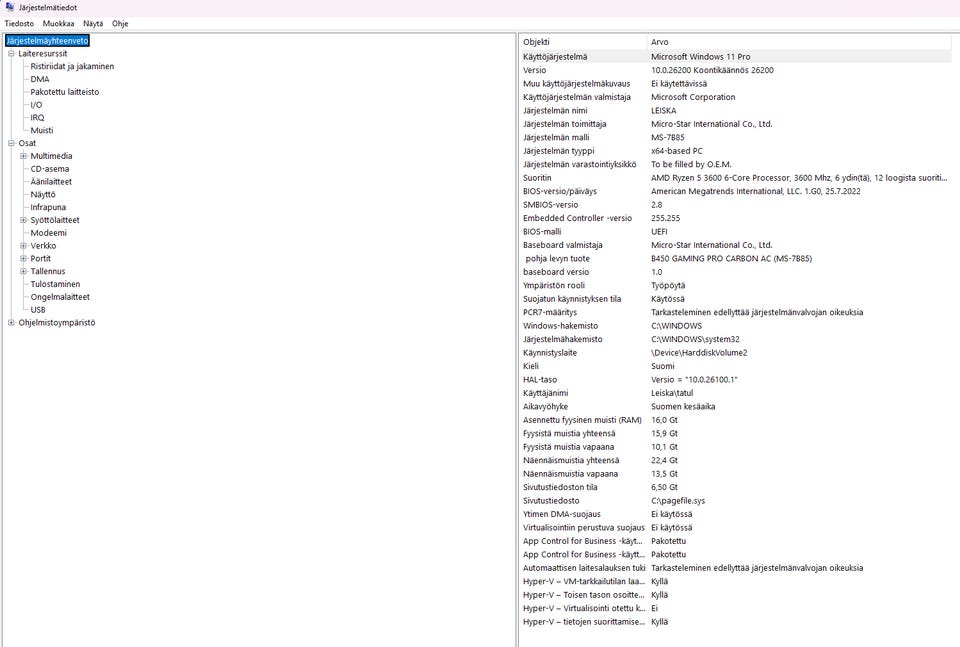
Task: Select Järjestelmäyhteenveto in the tree
Action: (47, 40)
